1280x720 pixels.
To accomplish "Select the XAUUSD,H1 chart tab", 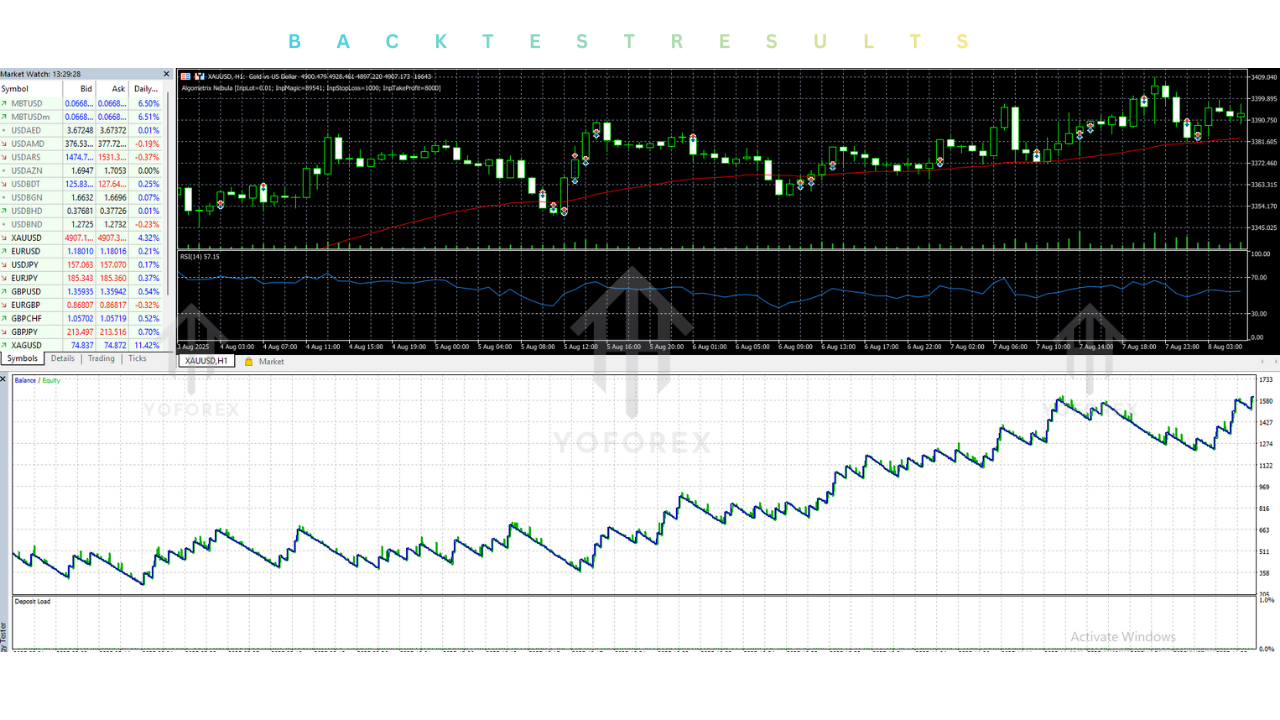I will [206, 361].
